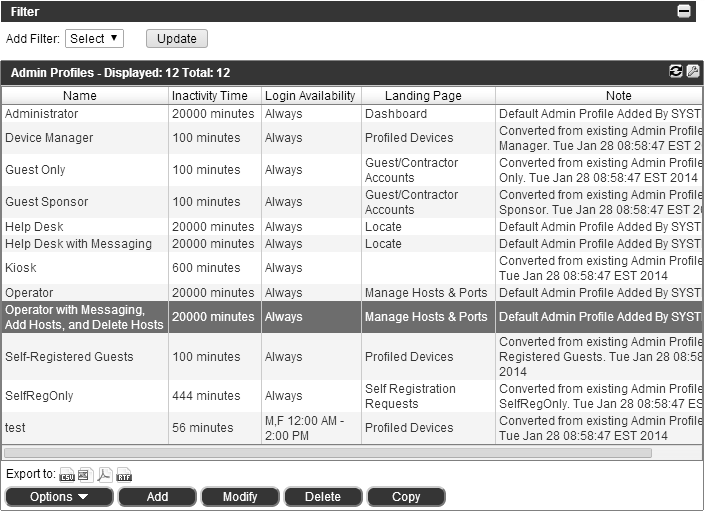Sort by Inactivity Time column header
705x512 pixels.
pos(215,96)
